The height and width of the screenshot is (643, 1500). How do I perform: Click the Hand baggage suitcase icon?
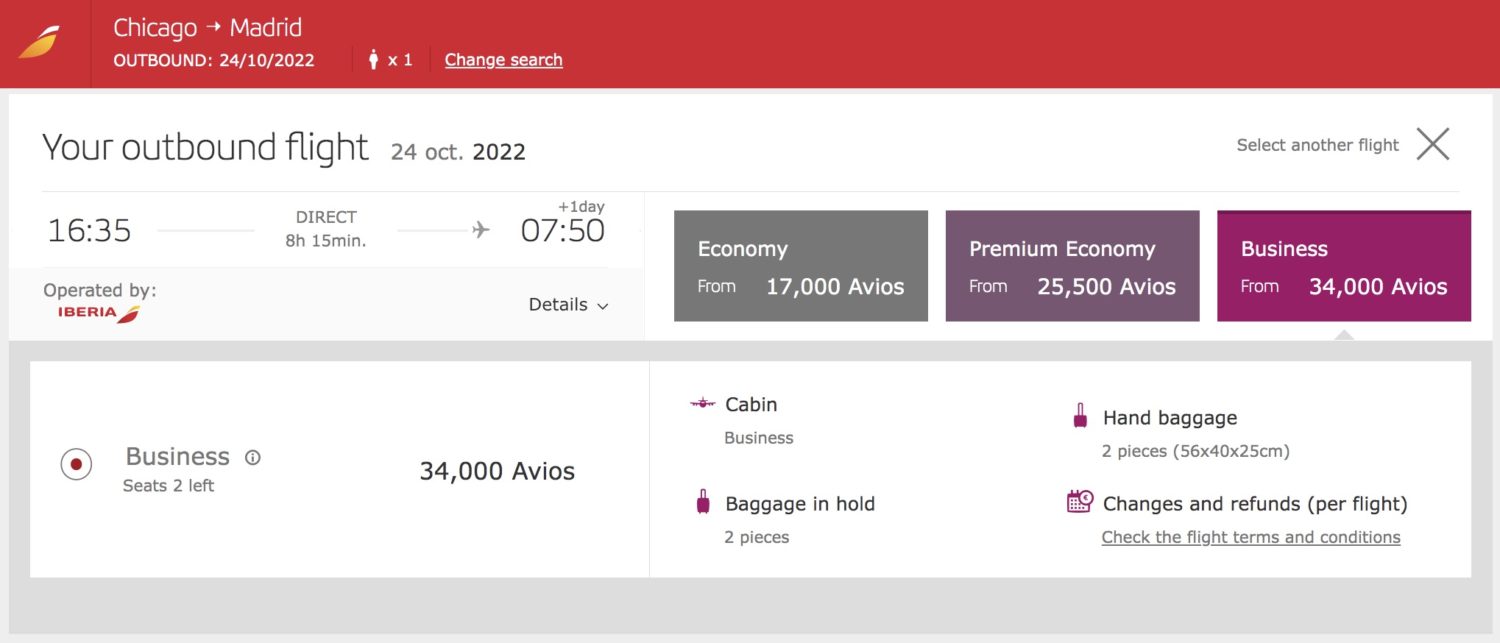(x=1079, y=417)
